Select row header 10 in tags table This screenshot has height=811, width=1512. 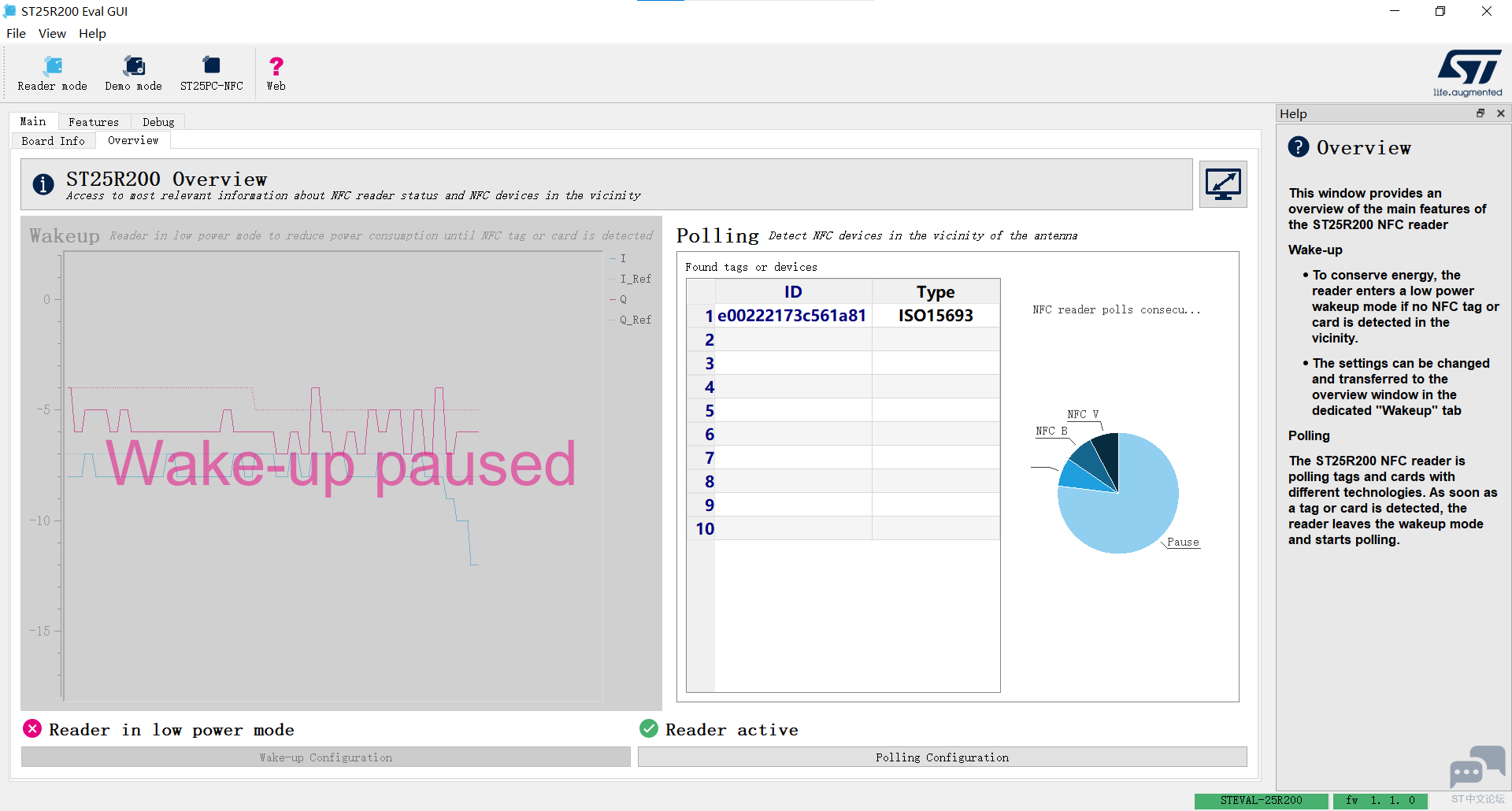coord(701,528)
